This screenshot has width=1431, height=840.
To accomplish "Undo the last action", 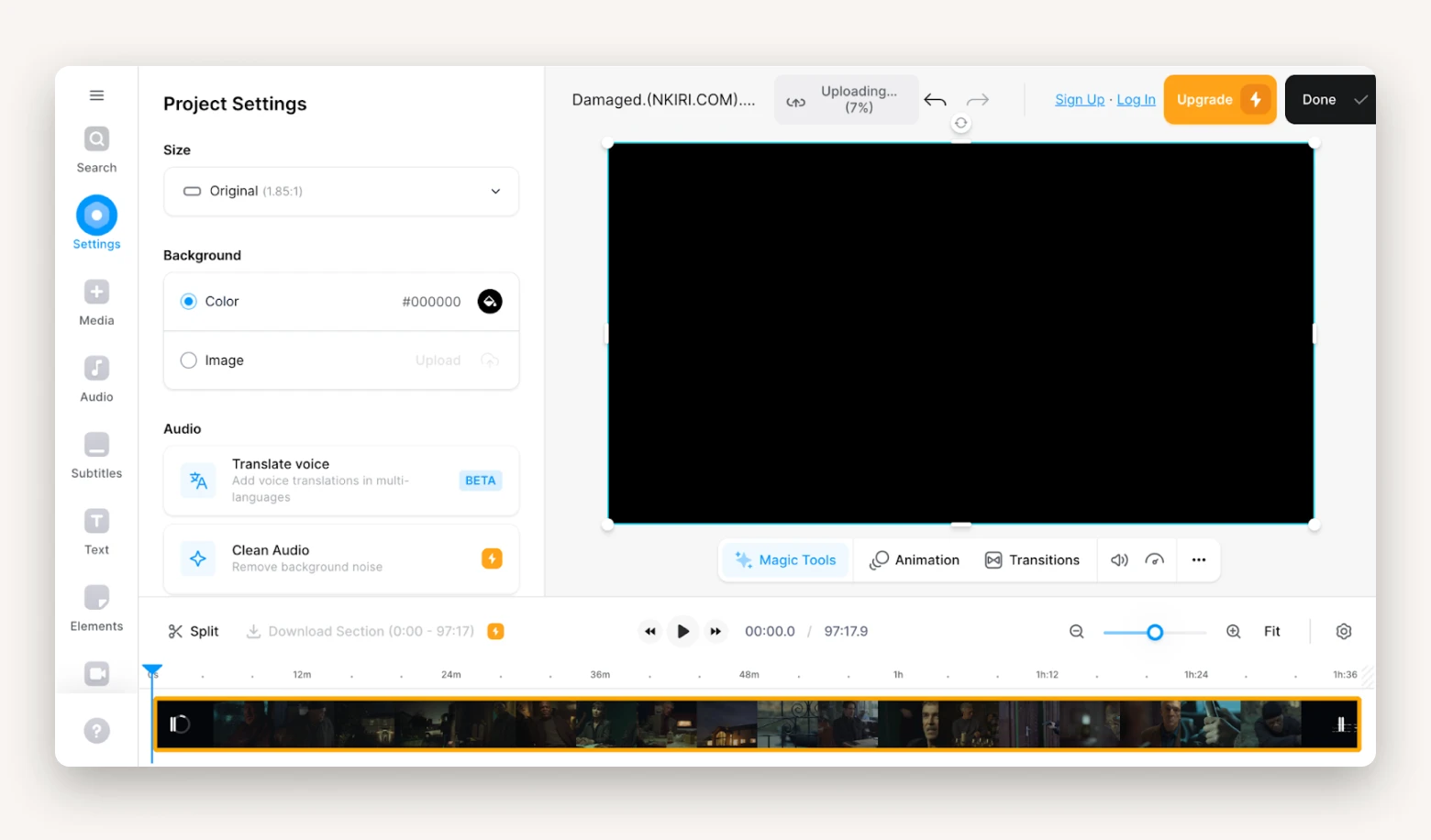I will click(935, 99).
